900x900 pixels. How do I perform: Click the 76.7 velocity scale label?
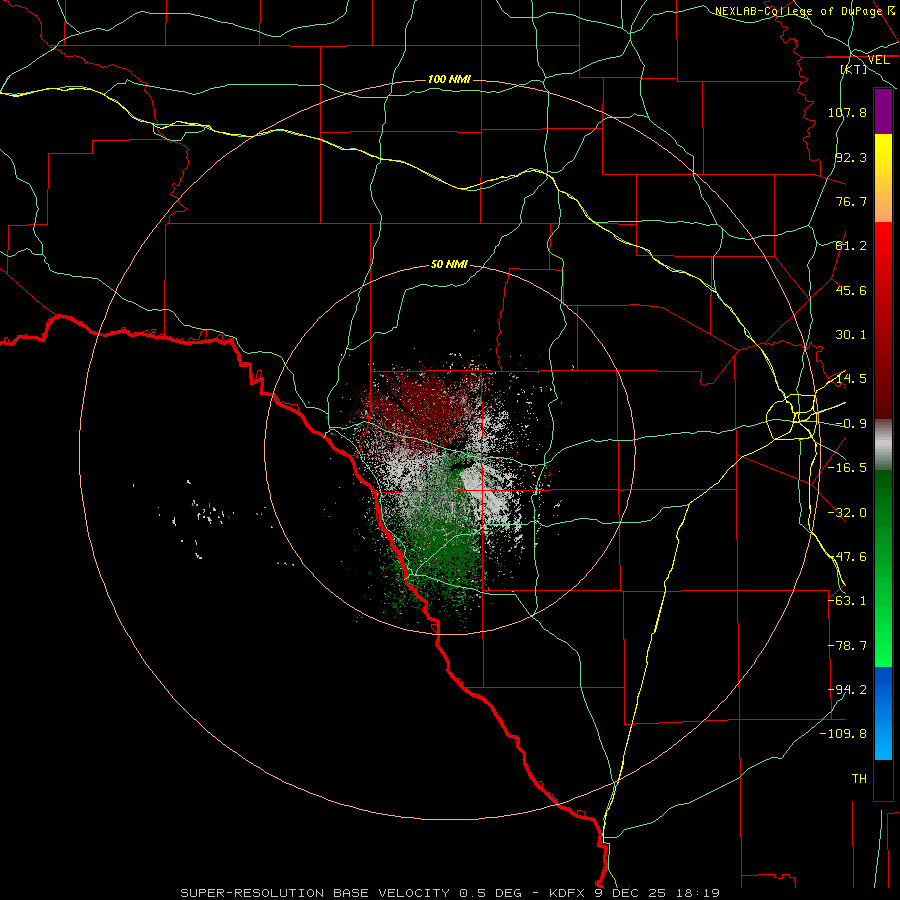851,201
